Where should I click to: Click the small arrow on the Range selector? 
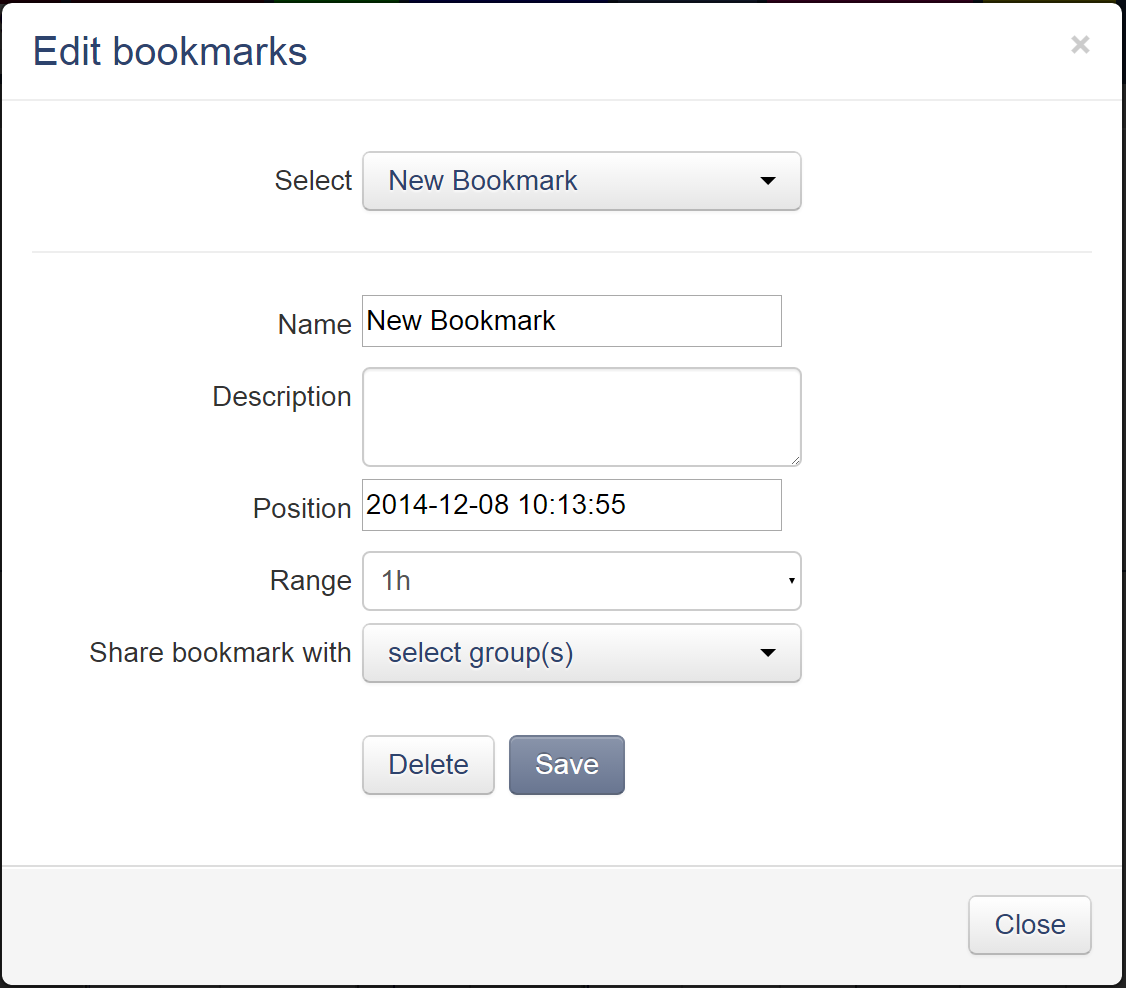[789, 581]
